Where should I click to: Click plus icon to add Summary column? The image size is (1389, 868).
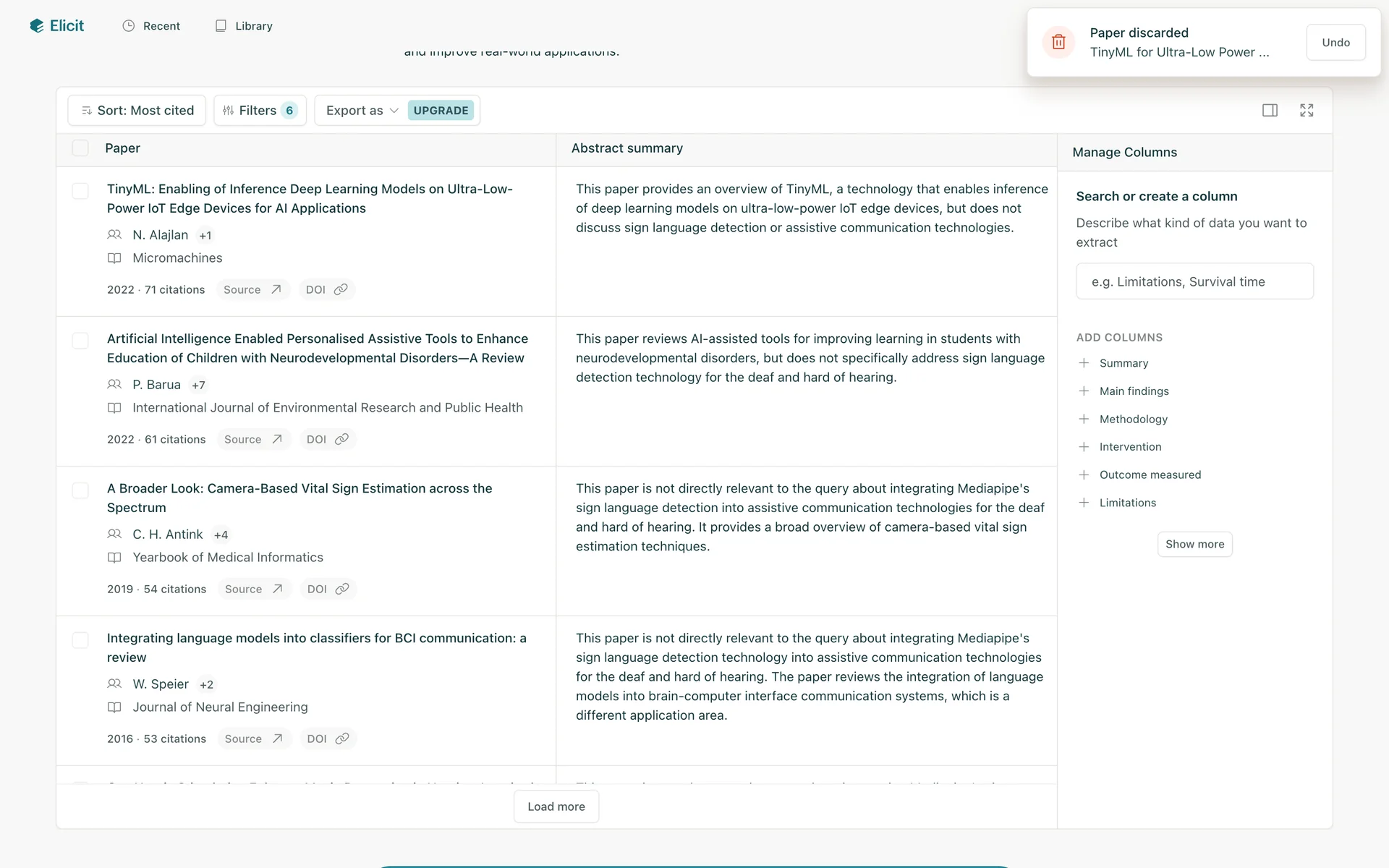pos(1084,363)
